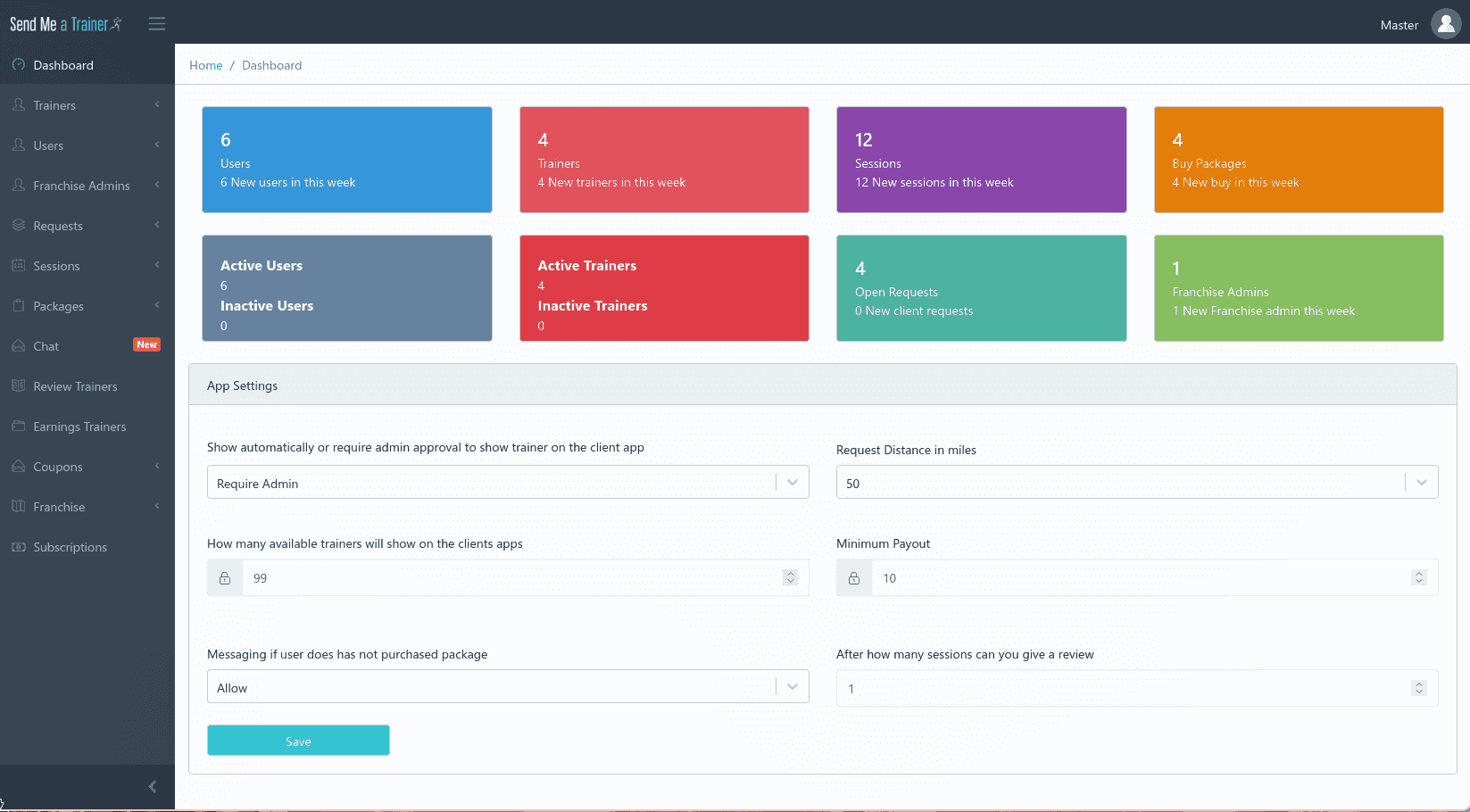Click the Minimum Payout number stepper
1470x812 pixels.
click(1419, 578)
